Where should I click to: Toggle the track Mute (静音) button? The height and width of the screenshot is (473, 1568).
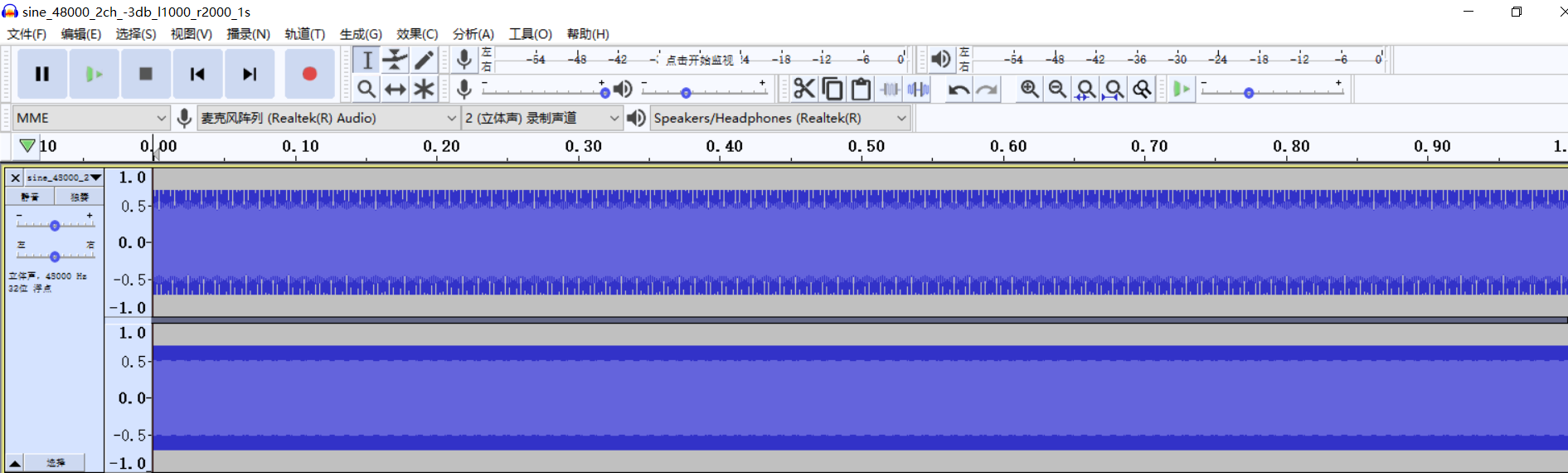(x=30, y=197)
